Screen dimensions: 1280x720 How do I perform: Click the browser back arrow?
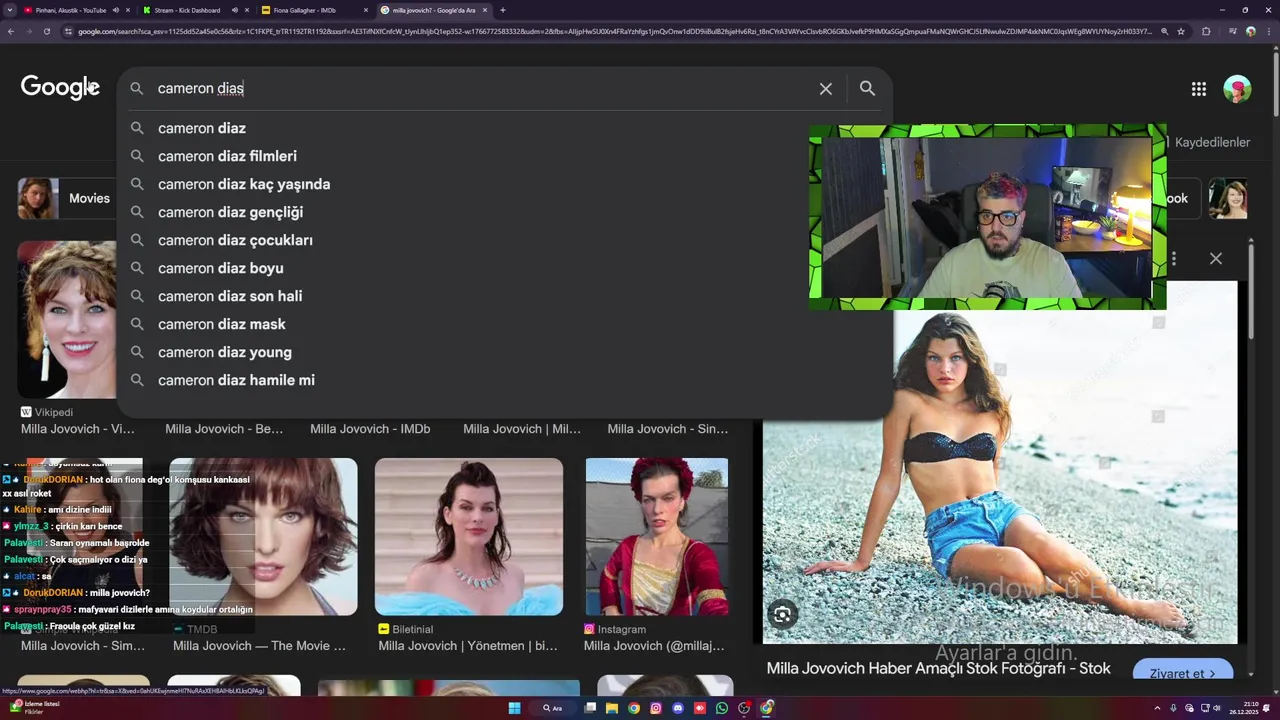pos(11,32)
